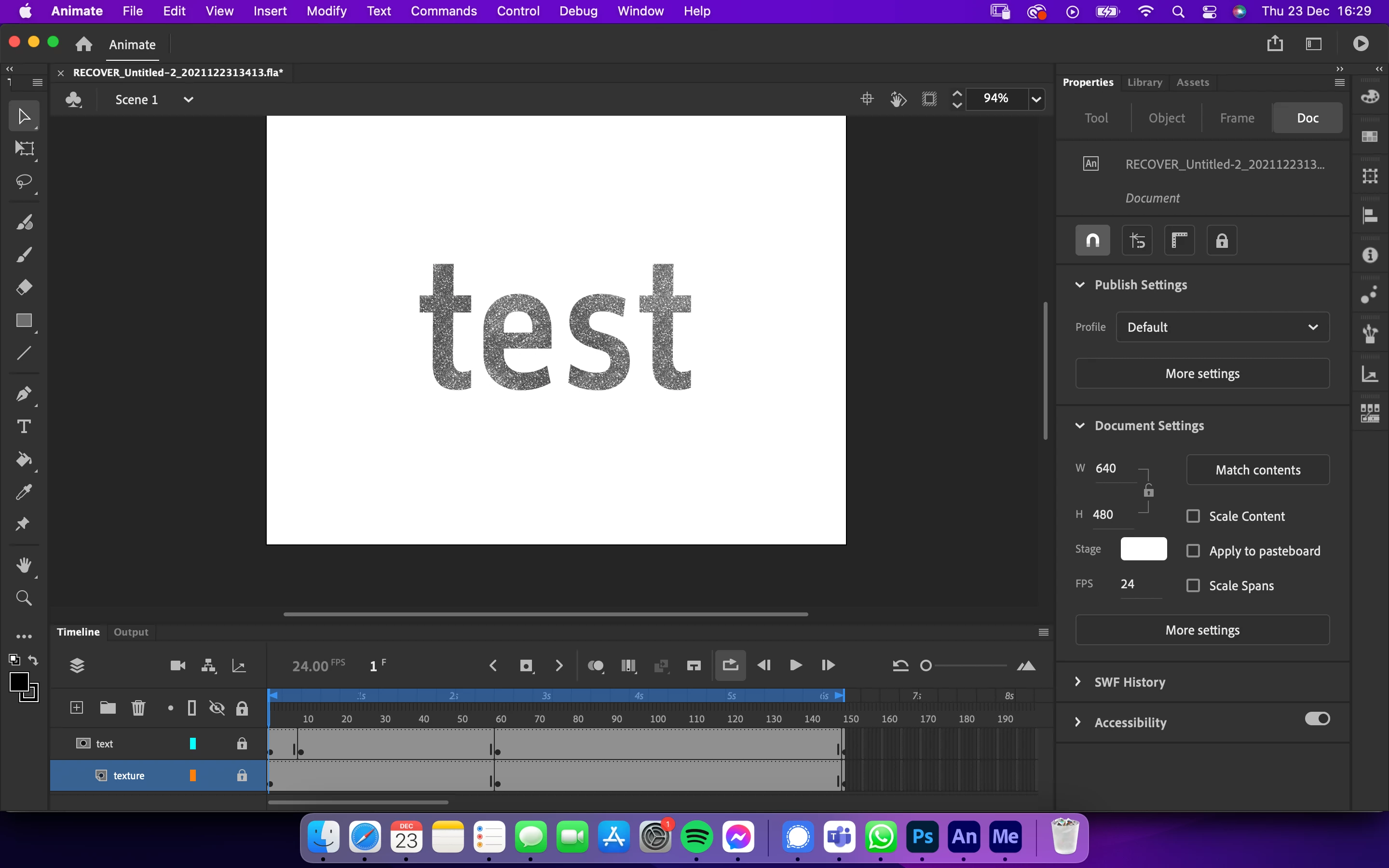The width and height of the screenshot is (1389, 868).
Task: Open the stage zoom percentage dropdown
Action: (x=1036, y=99)
